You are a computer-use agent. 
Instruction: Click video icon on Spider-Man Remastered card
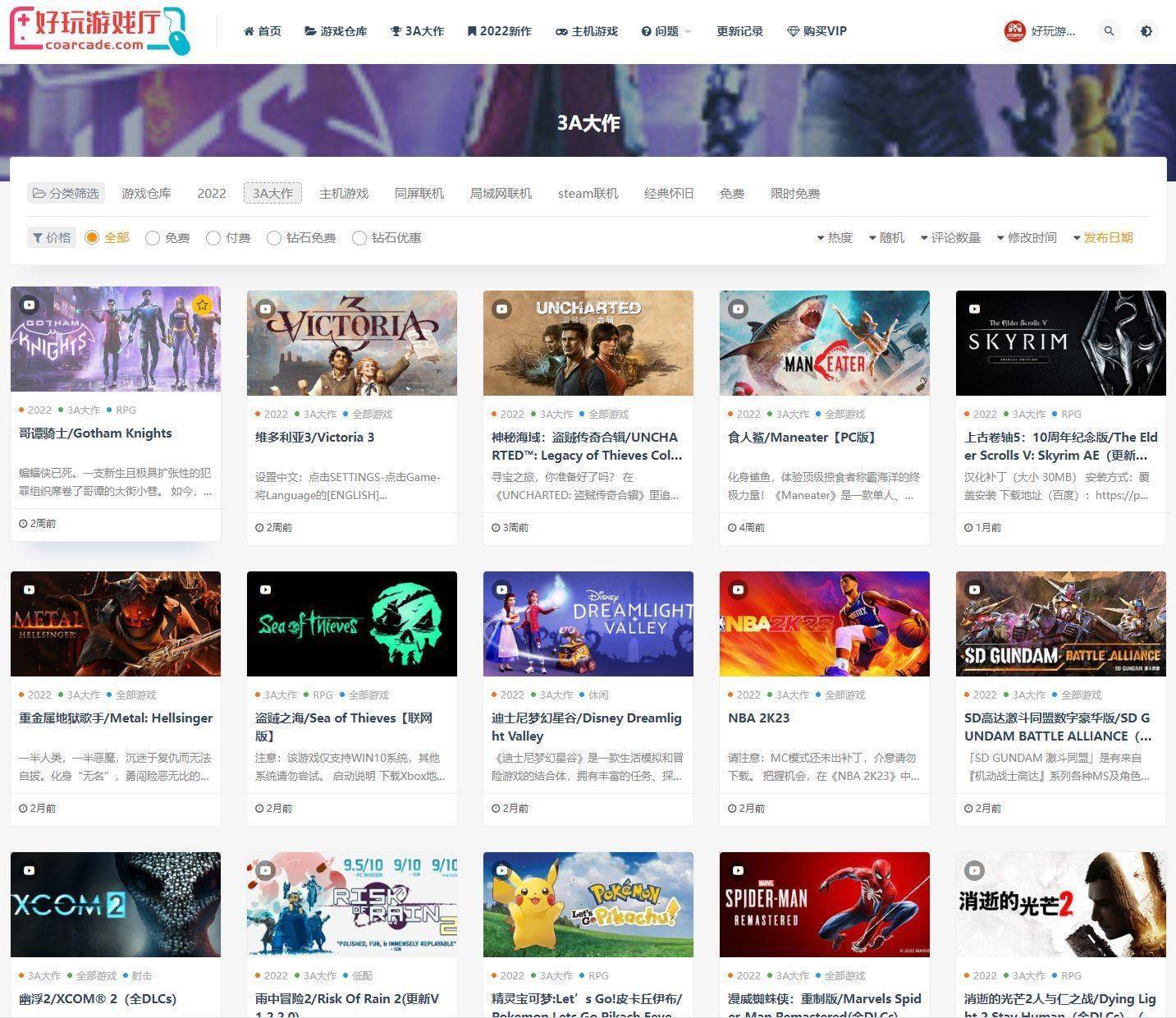(x=738, y=870)
